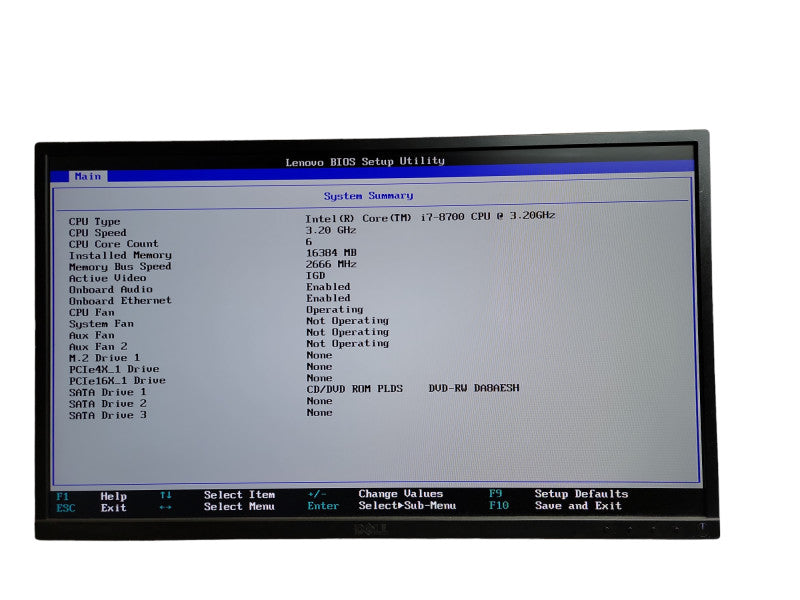Click the ESC key hint
The height and width of the screenshot is (600, 800).
point(66,508)
